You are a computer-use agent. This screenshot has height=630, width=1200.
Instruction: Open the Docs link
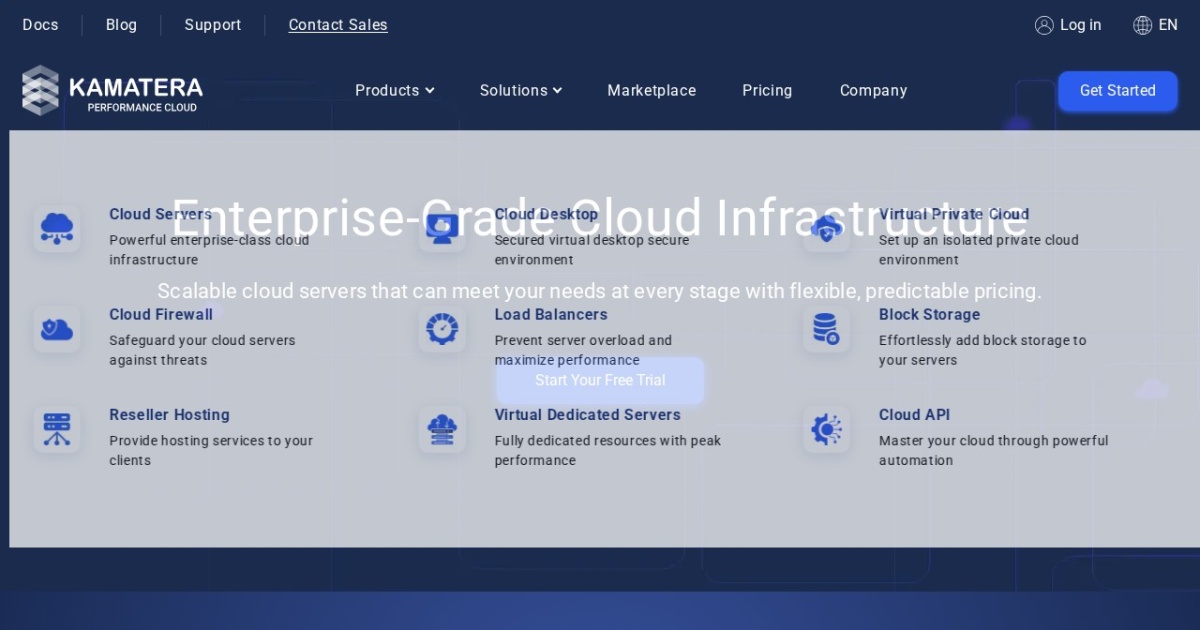[40, 25]
